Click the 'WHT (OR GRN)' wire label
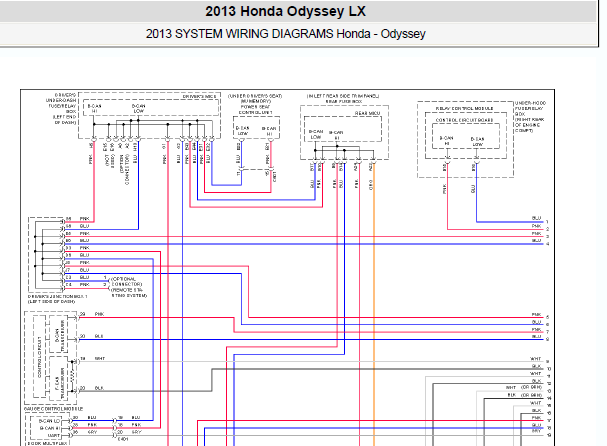This screenshot has height=446, width=607. (523, 387)
